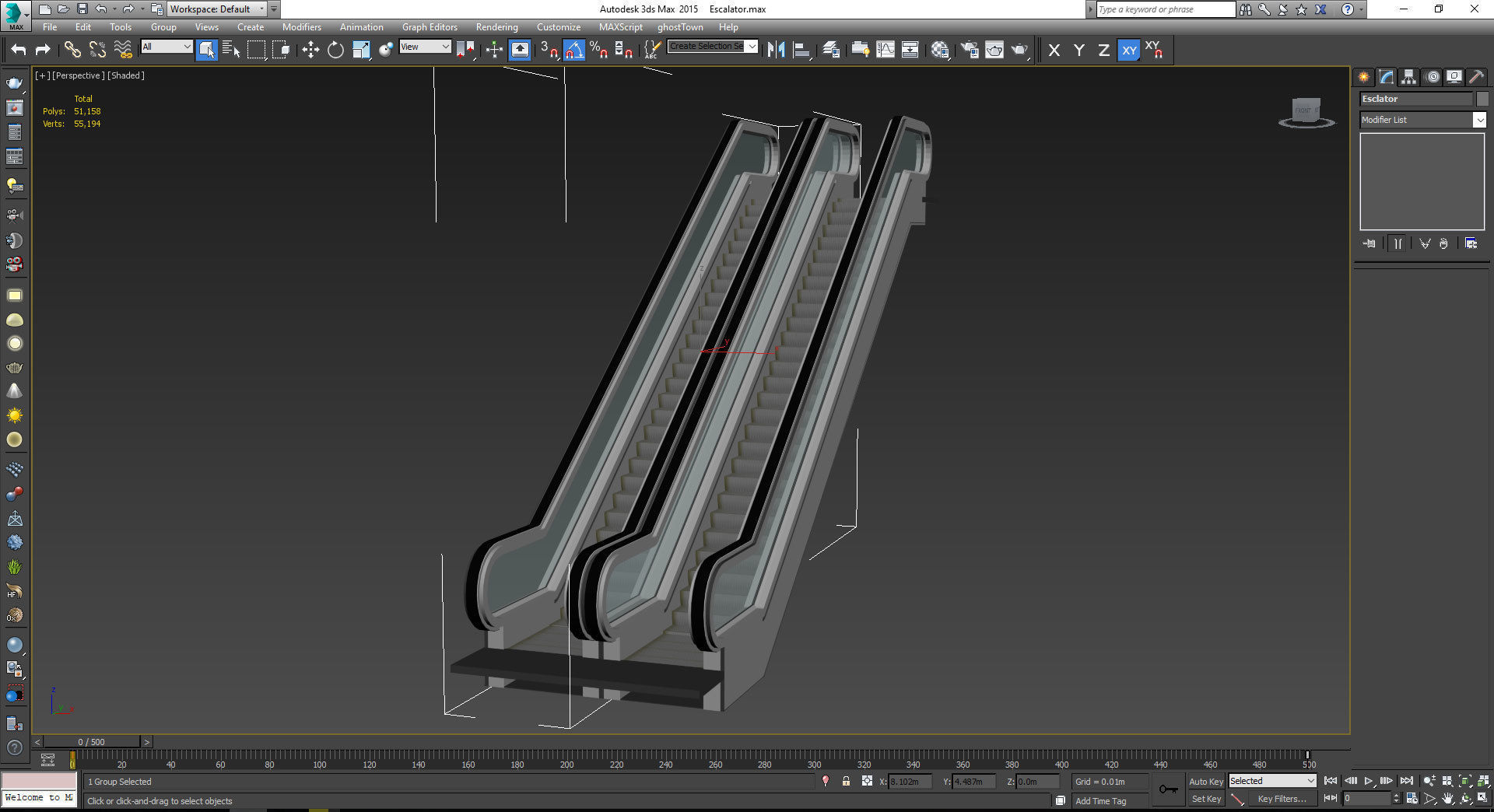Open the ghostTown menu
1494x812 pixels.
680,27
